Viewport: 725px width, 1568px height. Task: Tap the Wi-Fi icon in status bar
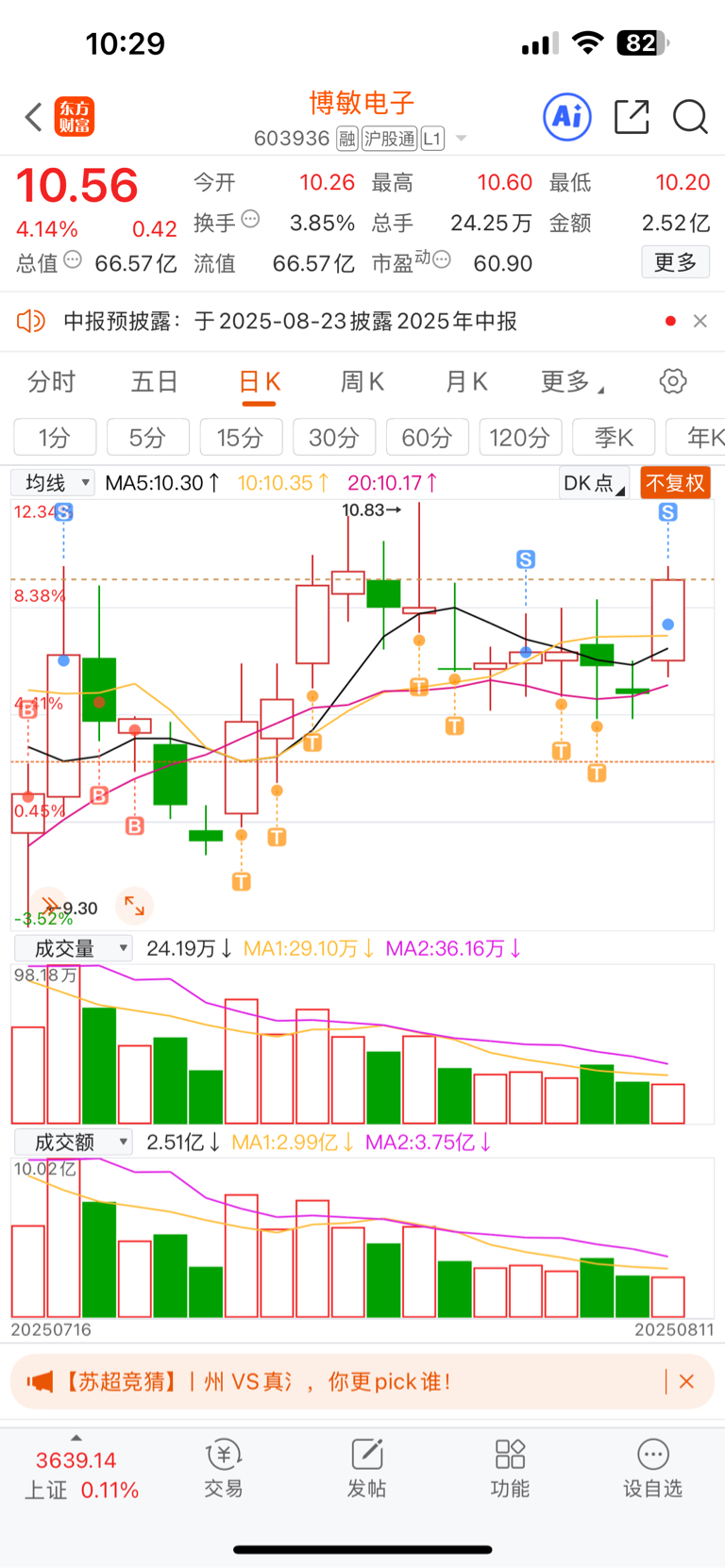(x=588, y=42)
